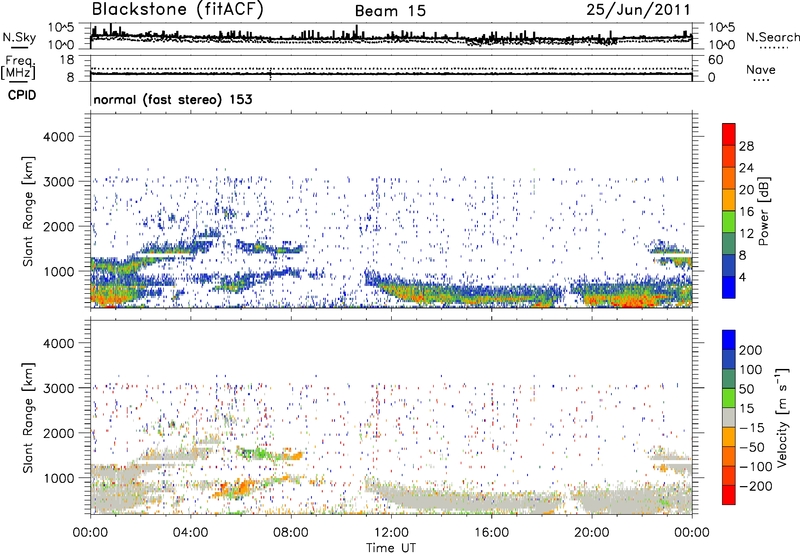Select the text 'normal (fast stereo) 153'

173,99
